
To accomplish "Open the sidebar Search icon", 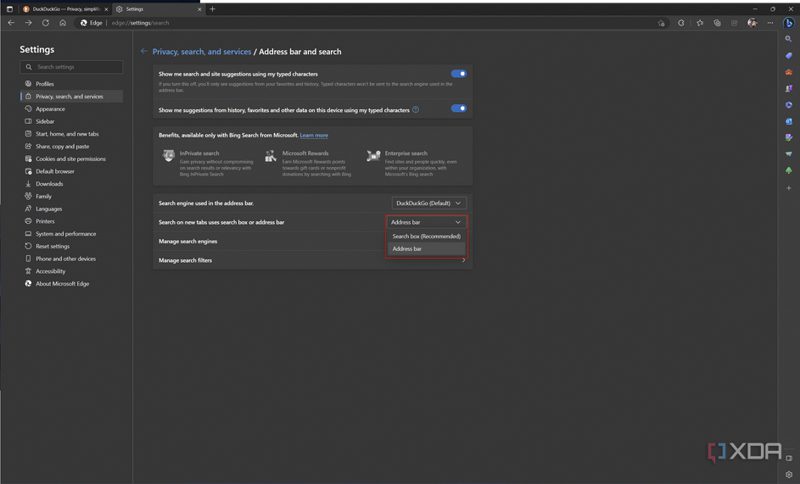I will 788,39.
